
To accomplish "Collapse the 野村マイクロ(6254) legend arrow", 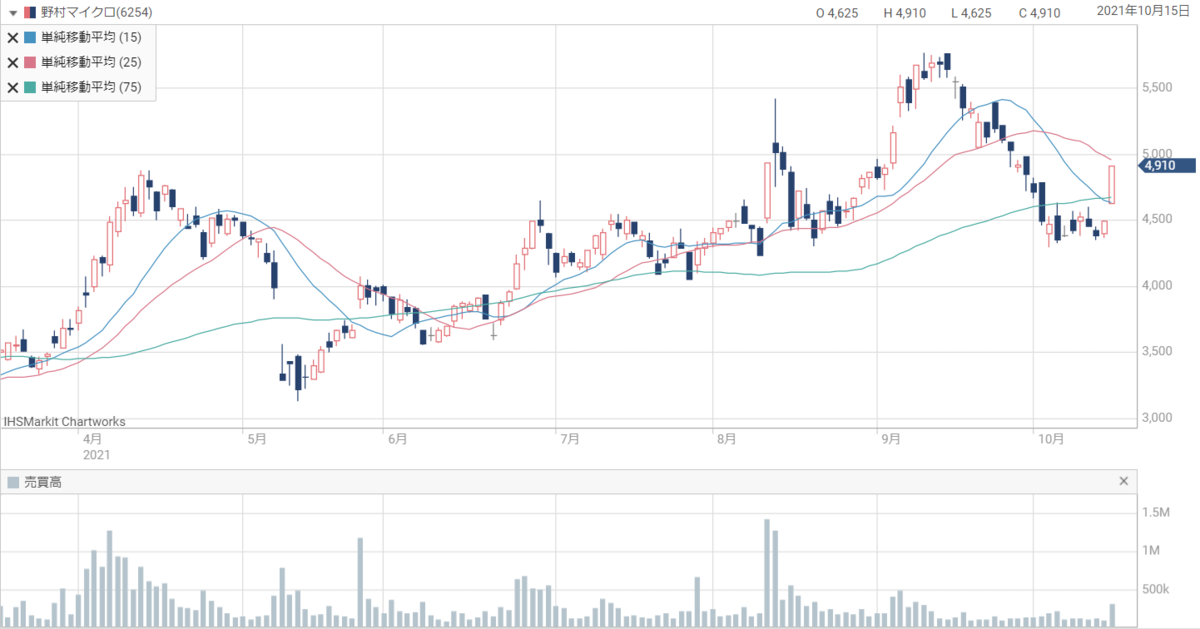I will [12, 12].
